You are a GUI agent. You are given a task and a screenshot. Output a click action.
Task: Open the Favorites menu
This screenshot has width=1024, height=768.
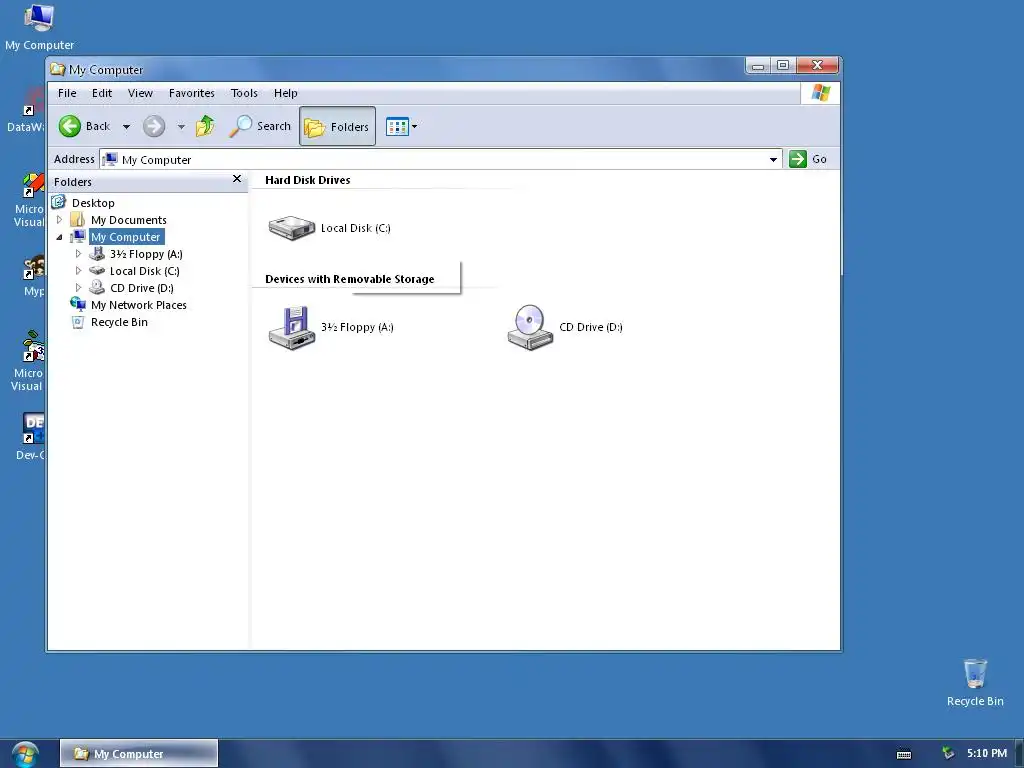(191, 93)
